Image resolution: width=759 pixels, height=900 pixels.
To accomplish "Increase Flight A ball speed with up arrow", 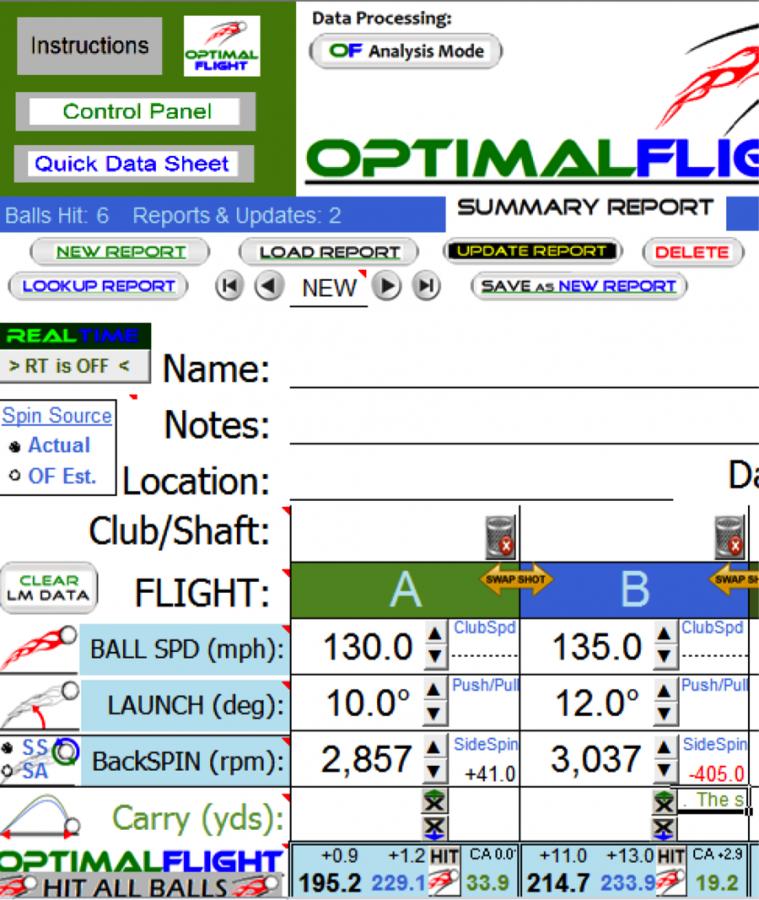I will coord(434,638).
